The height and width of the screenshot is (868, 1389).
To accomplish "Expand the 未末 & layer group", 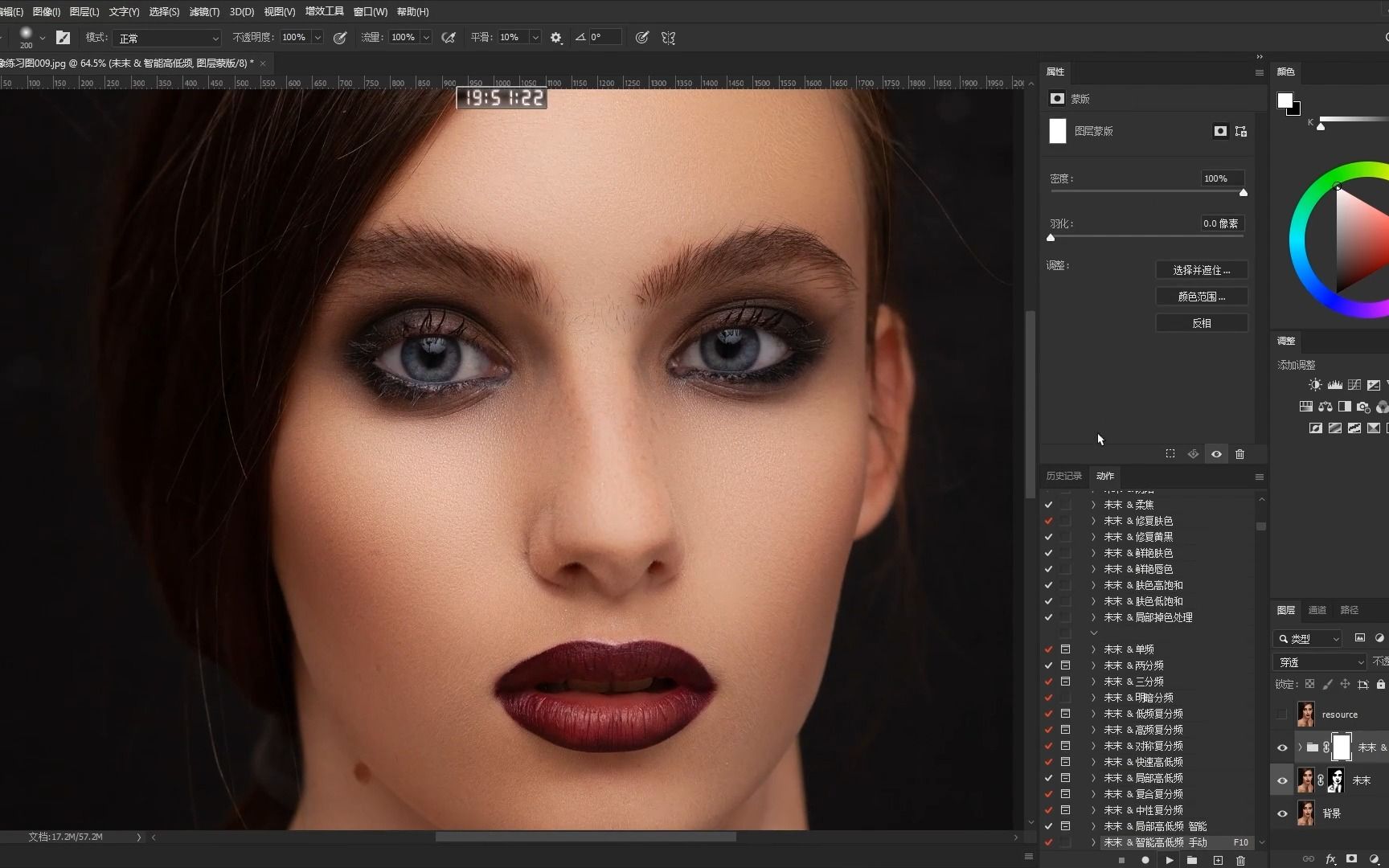I will 1300,747.
